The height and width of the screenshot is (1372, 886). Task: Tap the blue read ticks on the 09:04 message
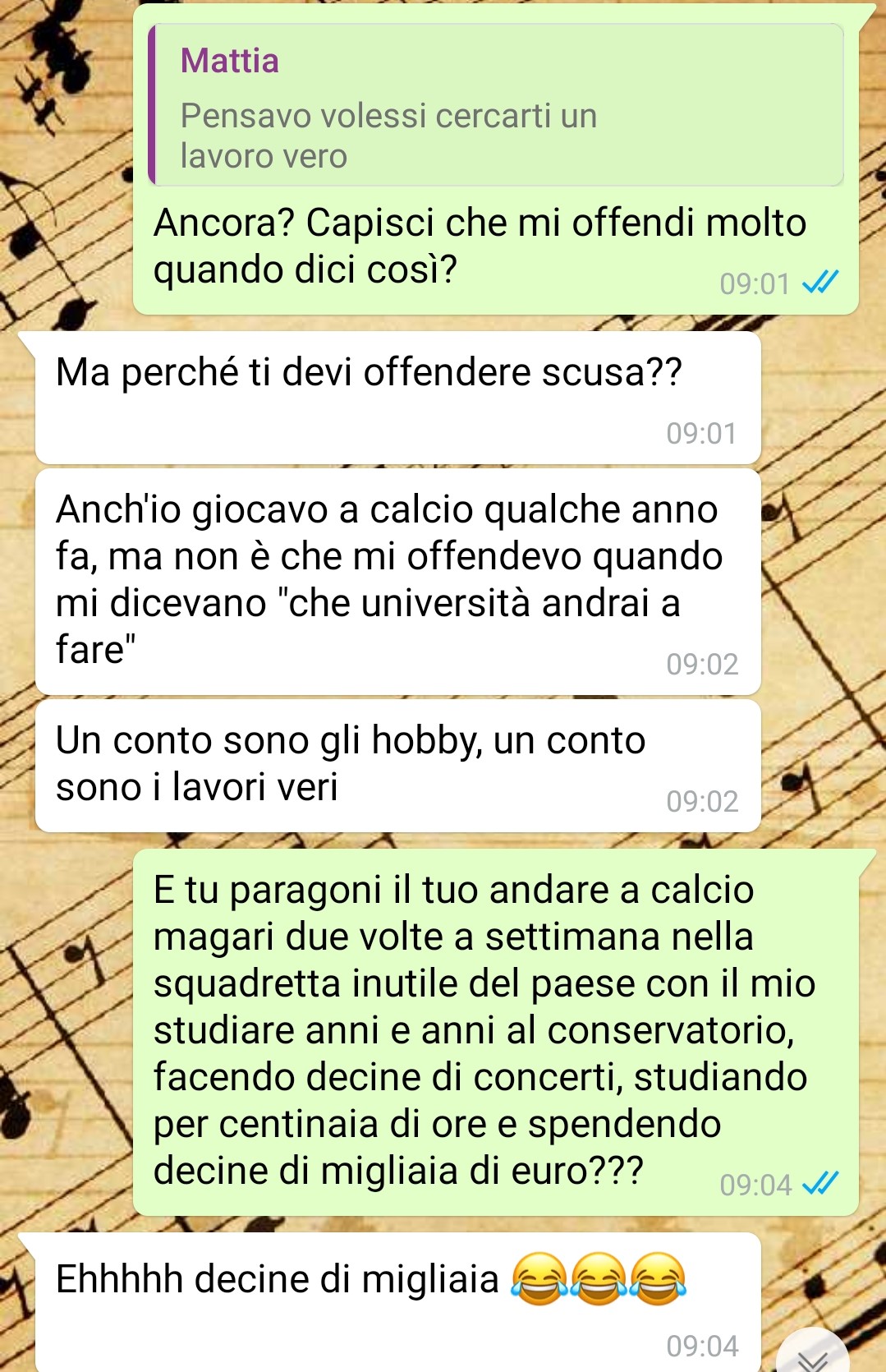click(820, 1184)
